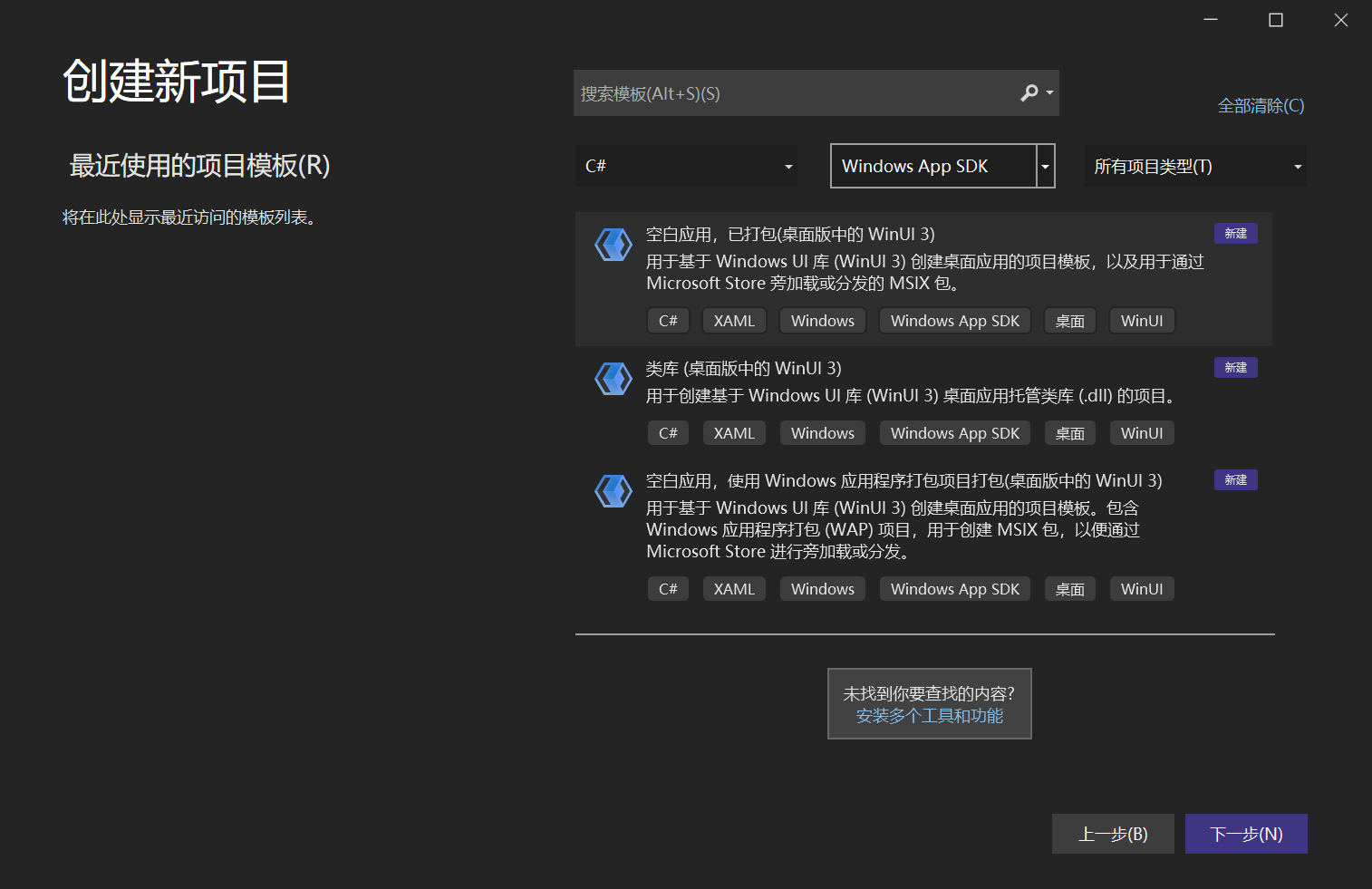
Task: Click XAML tag under first template
Action: pyautogui.click(x=734, y=321)
